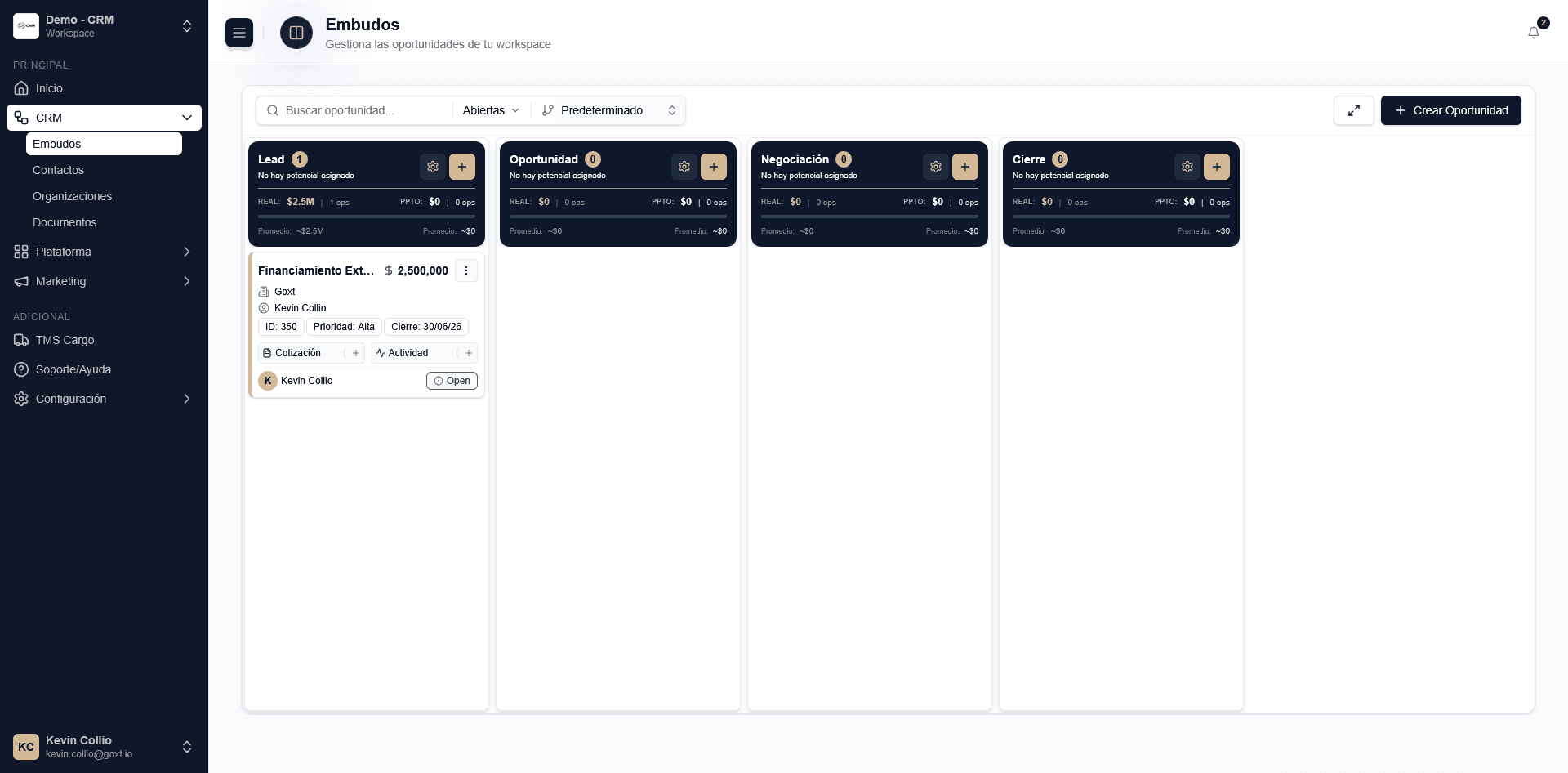Add opportunity to Oportunidad stage

click(714, 167)
